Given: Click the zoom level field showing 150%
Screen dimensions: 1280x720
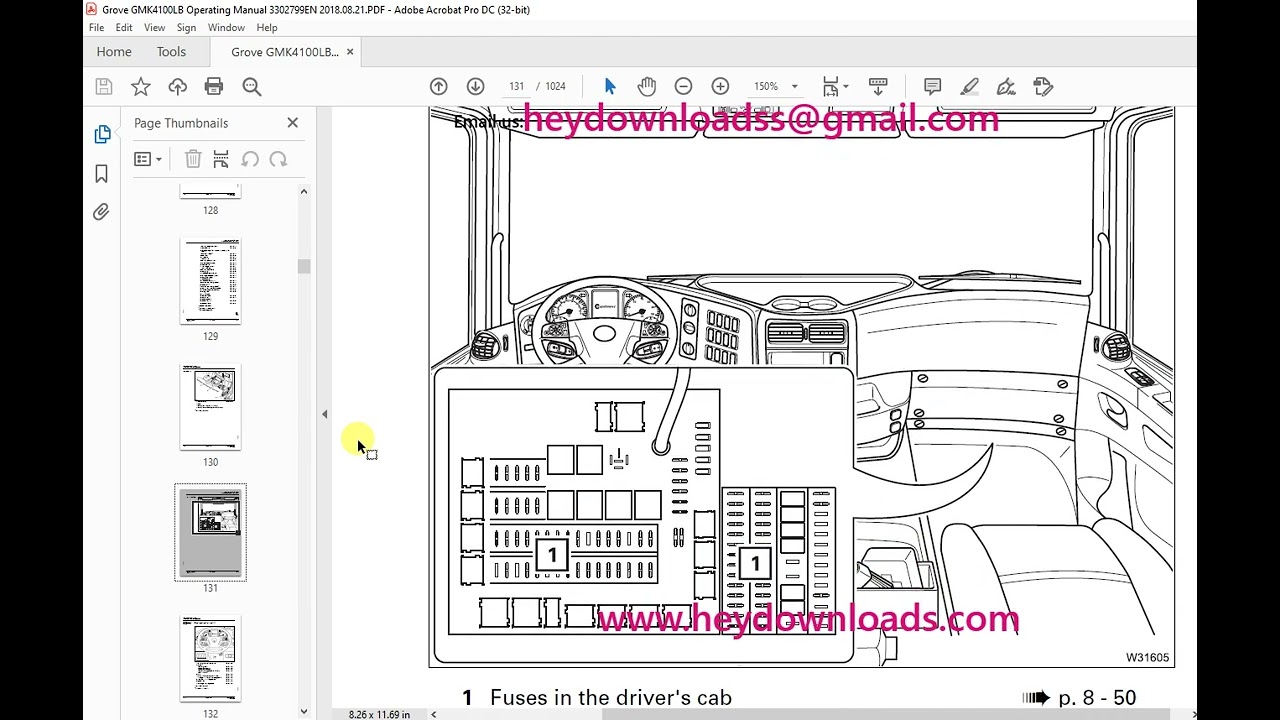Looking at the screenshot, I should [766, 87].
